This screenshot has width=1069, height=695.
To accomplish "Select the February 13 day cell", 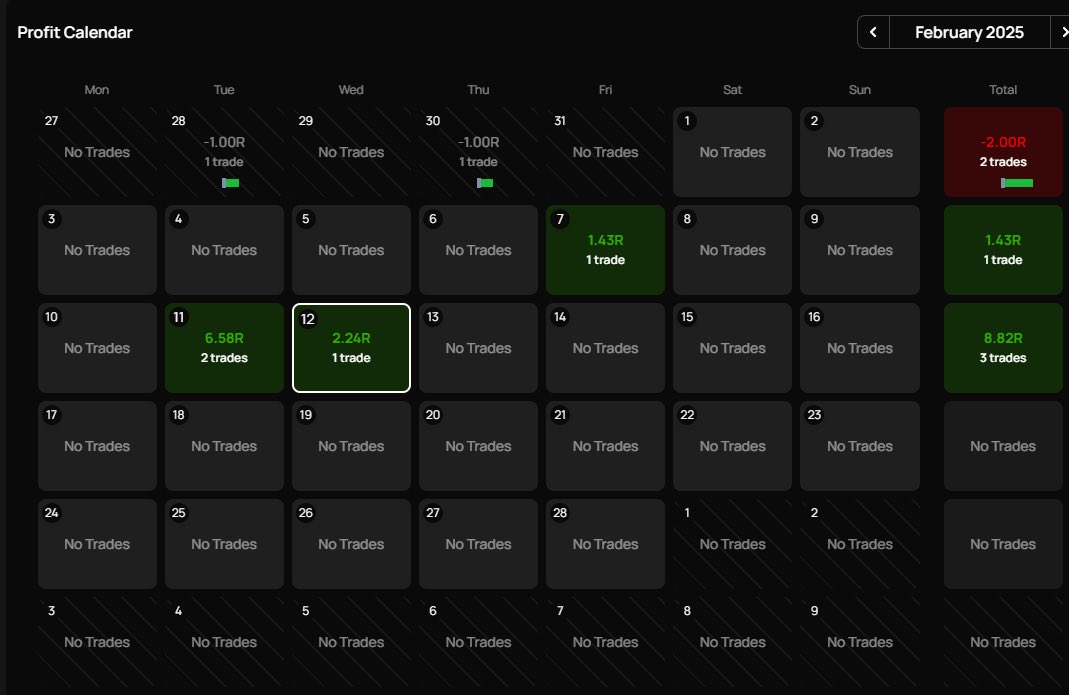I will pos(479,348).
